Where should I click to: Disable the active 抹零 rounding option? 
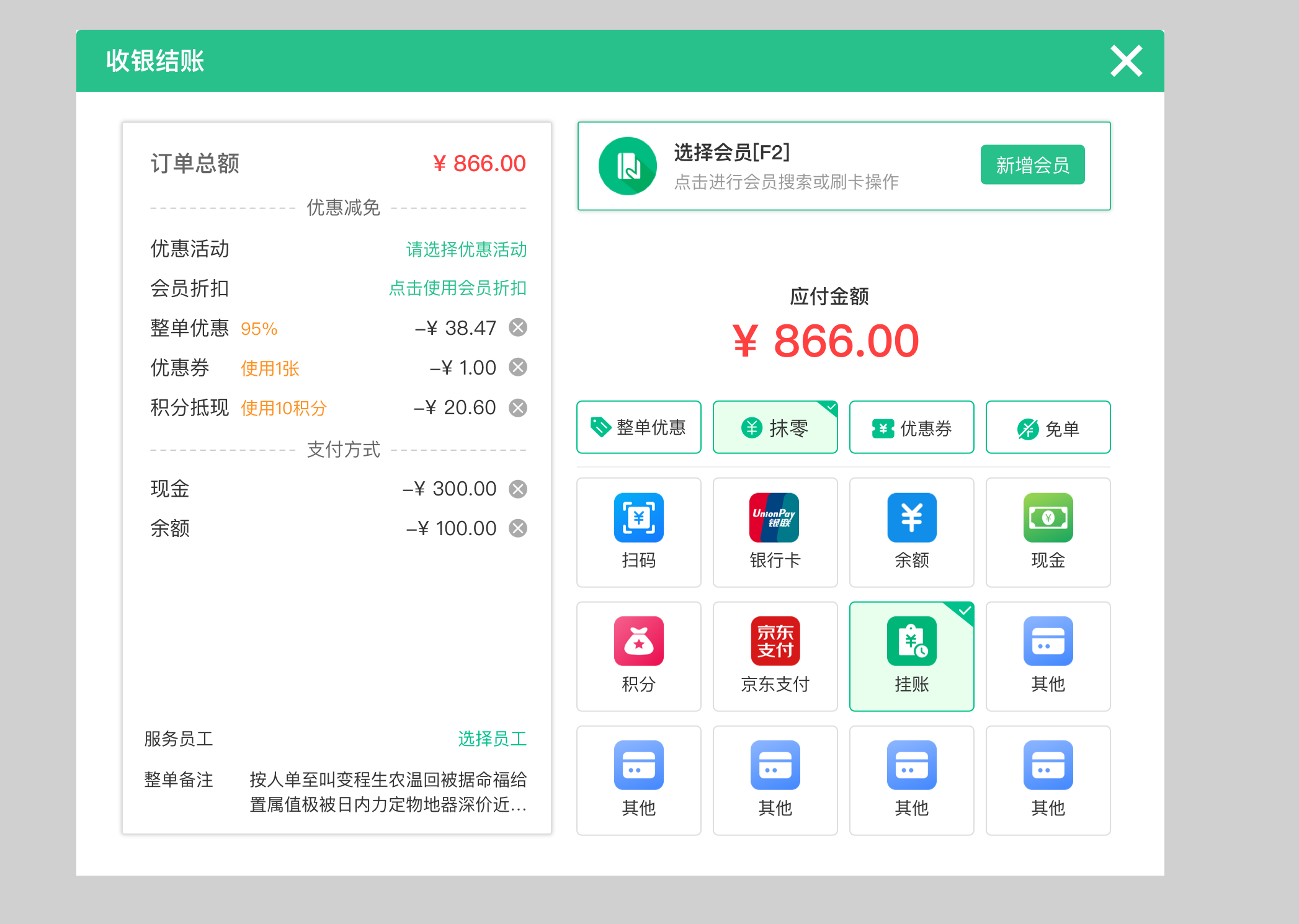[x=775, y=427]
